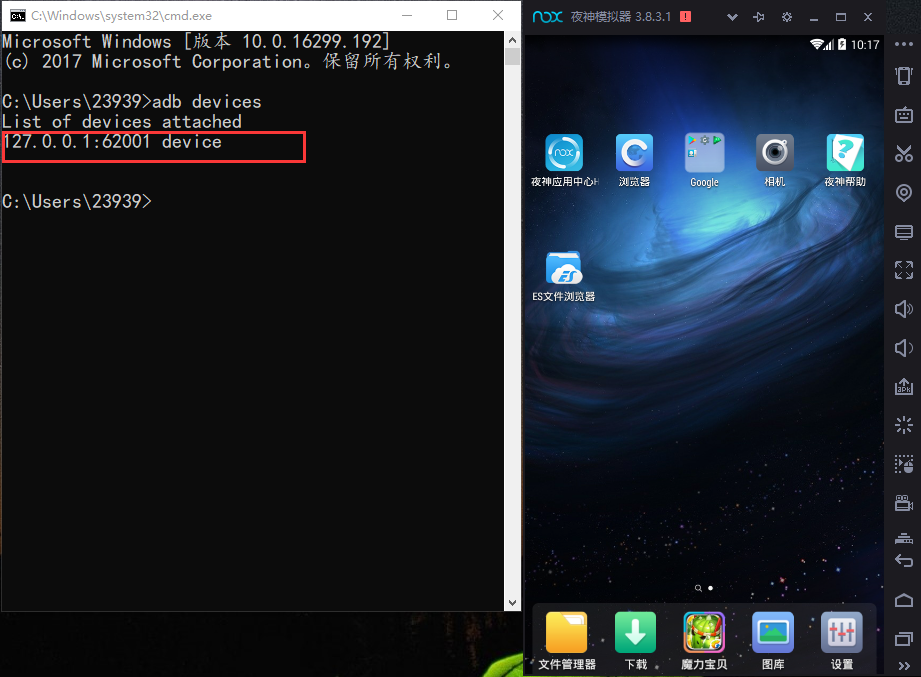Image resolution: width=921 pixels, height=677 pixels.
Task: Open the Google apps folder
Action: 704,153
